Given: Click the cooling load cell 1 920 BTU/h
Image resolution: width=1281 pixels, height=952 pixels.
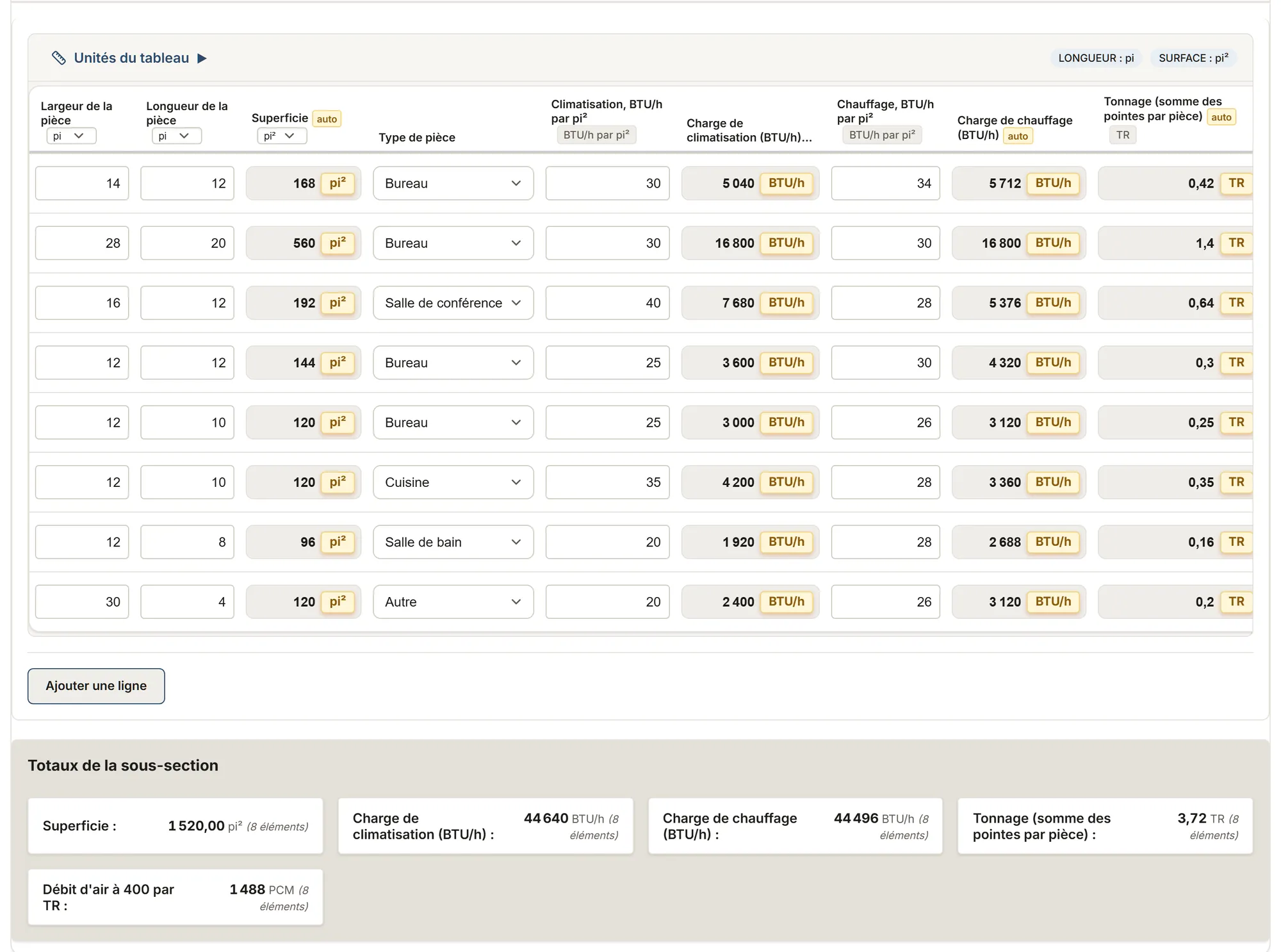Looking at the screenshot, I should tap(750, 542).
